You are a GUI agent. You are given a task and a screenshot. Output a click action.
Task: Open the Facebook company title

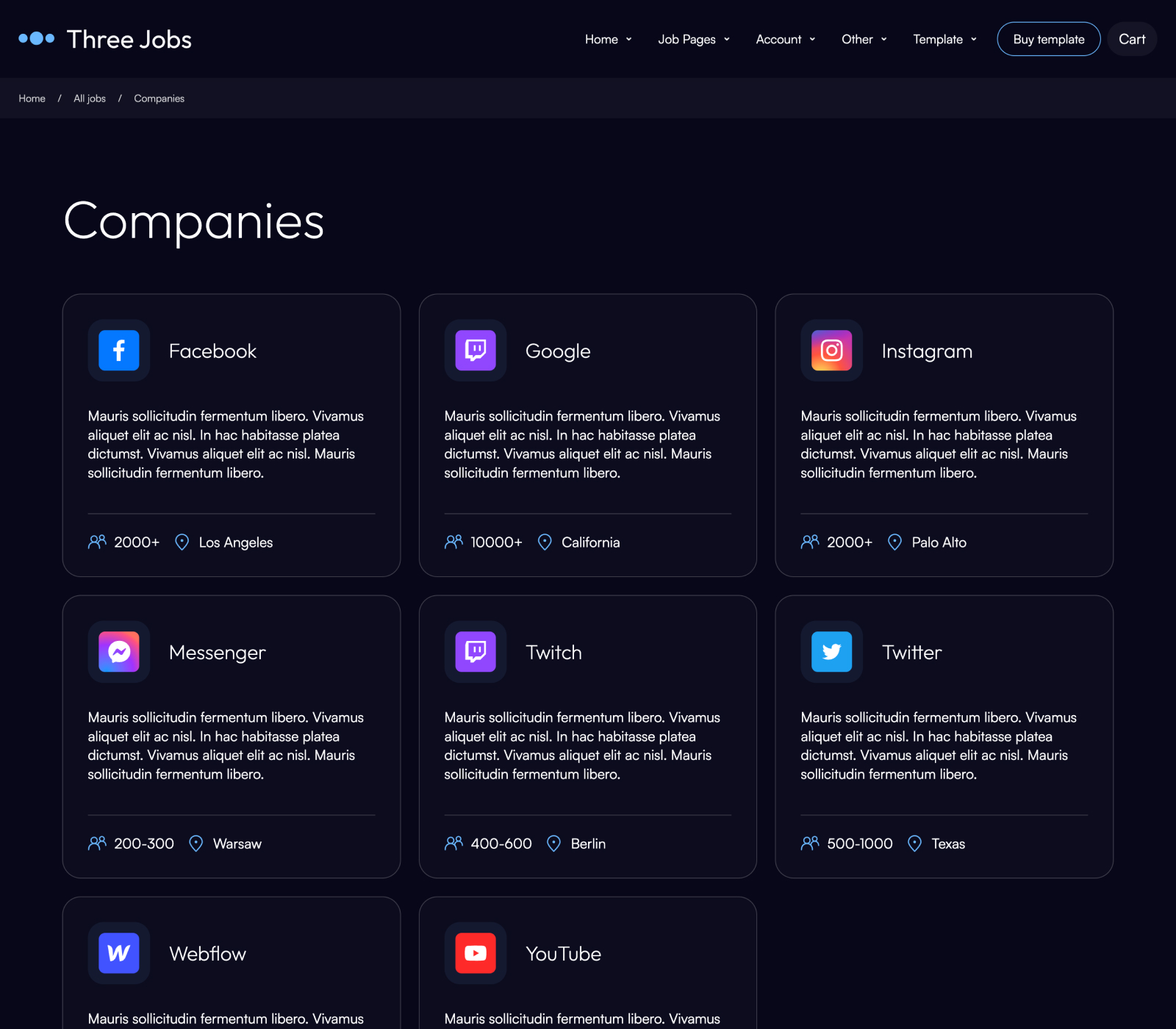pyautogui.click(x=212, y=351)
